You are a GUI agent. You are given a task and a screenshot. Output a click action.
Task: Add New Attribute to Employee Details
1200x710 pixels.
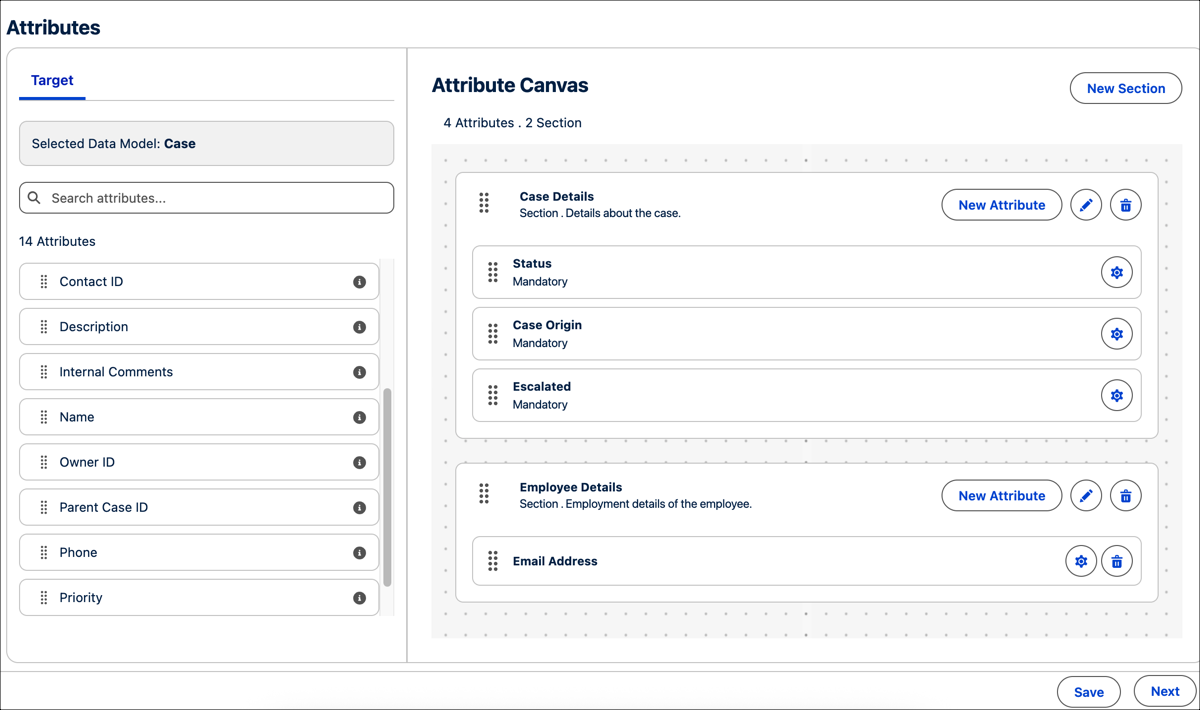pyautogui.click(x=1002, y=496)
